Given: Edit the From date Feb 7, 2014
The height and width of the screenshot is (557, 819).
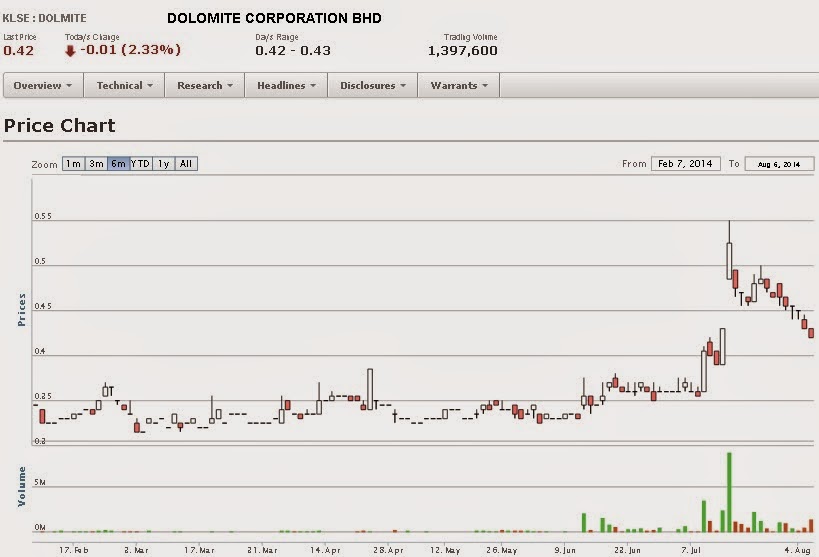Looking at the screenshot, I should pyautogui.click(x=685, y=164).
